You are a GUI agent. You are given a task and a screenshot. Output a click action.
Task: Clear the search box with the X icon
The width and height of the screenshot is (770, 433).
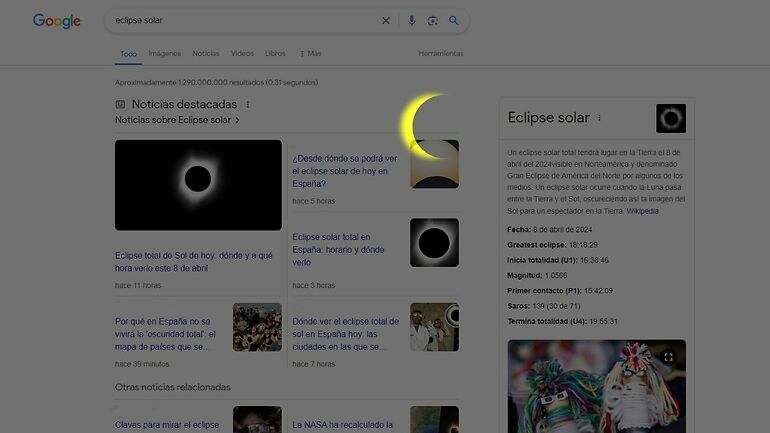[x=386, y=21]
